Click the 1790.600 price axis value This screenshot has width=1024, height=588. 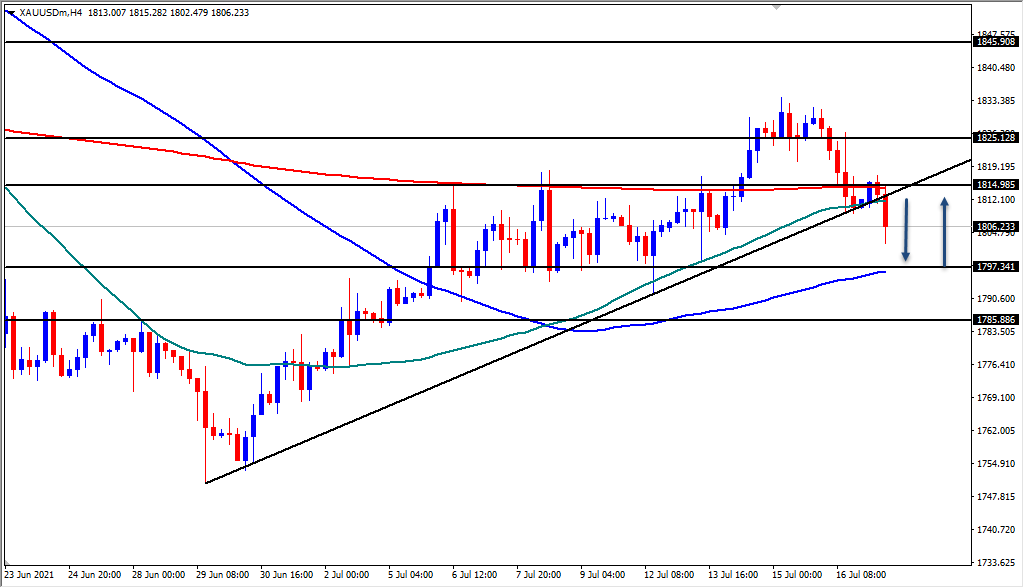[x=996, y=299]
